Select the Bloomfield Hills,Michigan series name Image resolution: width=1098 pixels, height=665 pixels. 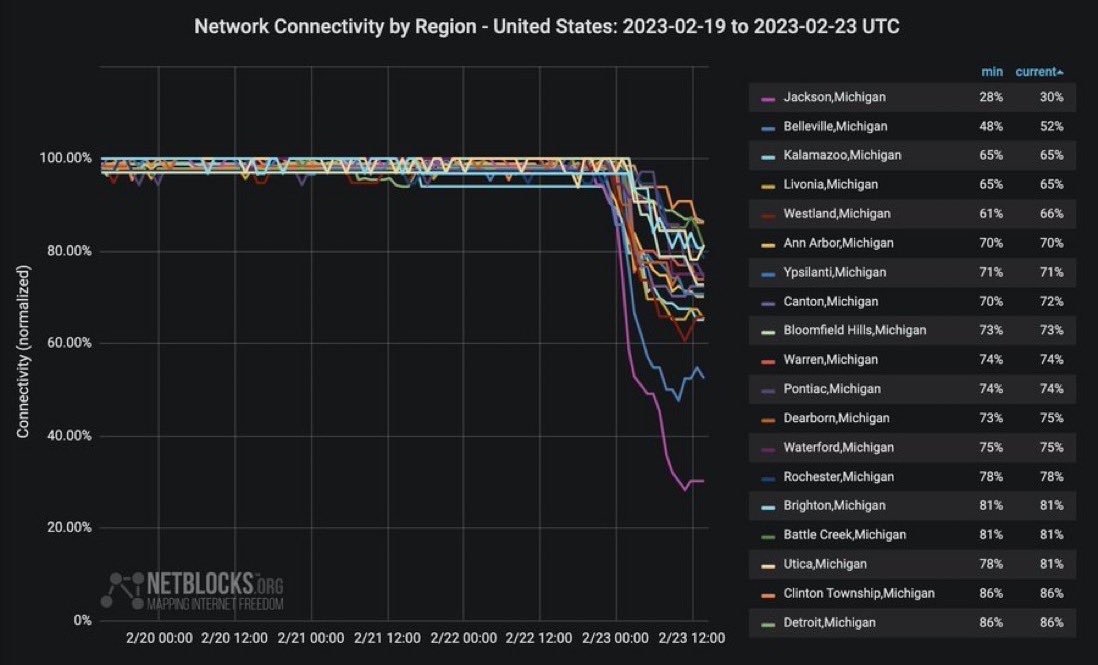855,330
